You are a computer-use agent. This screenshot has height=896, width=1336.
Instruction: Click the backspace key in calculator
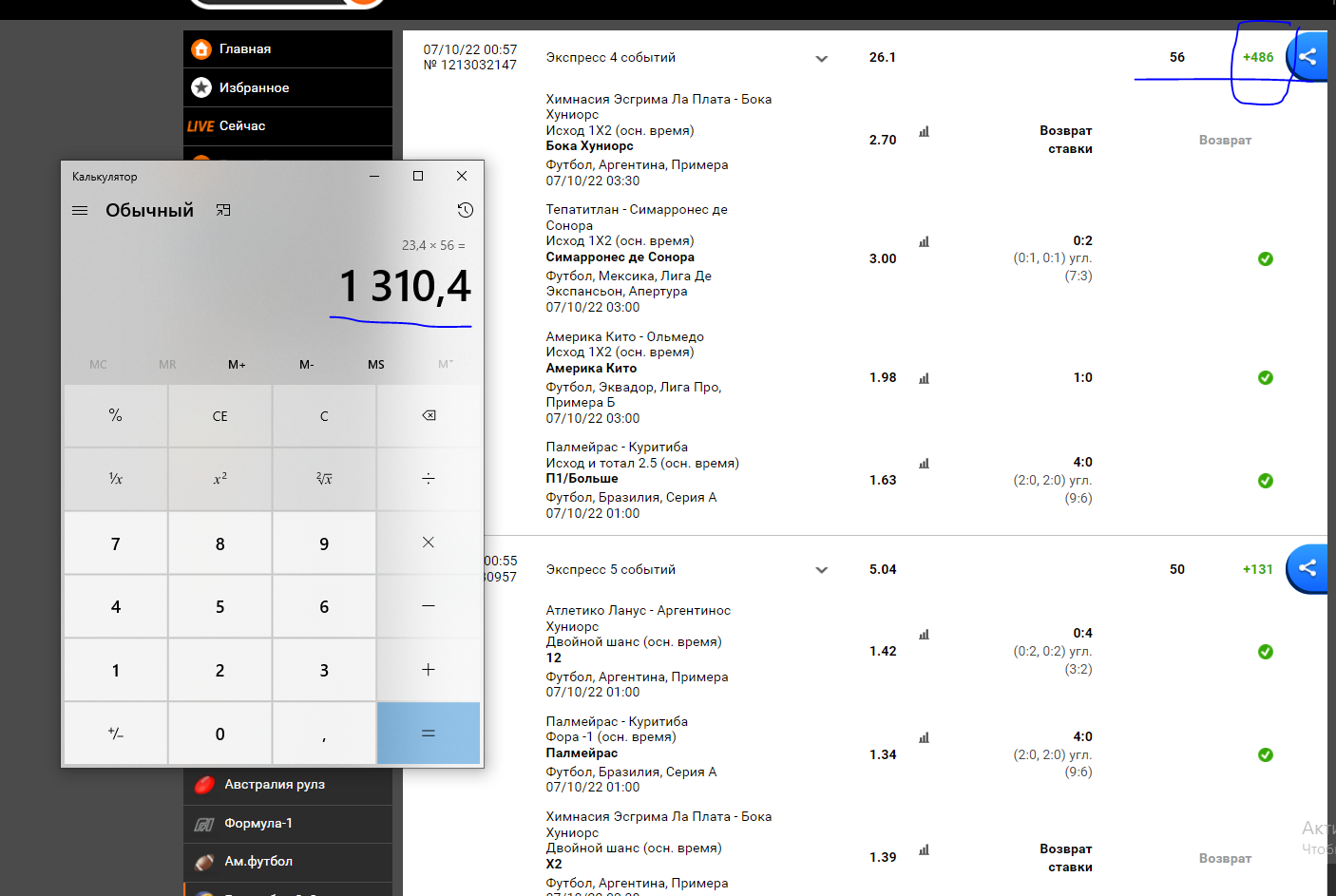(x=429, y=415)
